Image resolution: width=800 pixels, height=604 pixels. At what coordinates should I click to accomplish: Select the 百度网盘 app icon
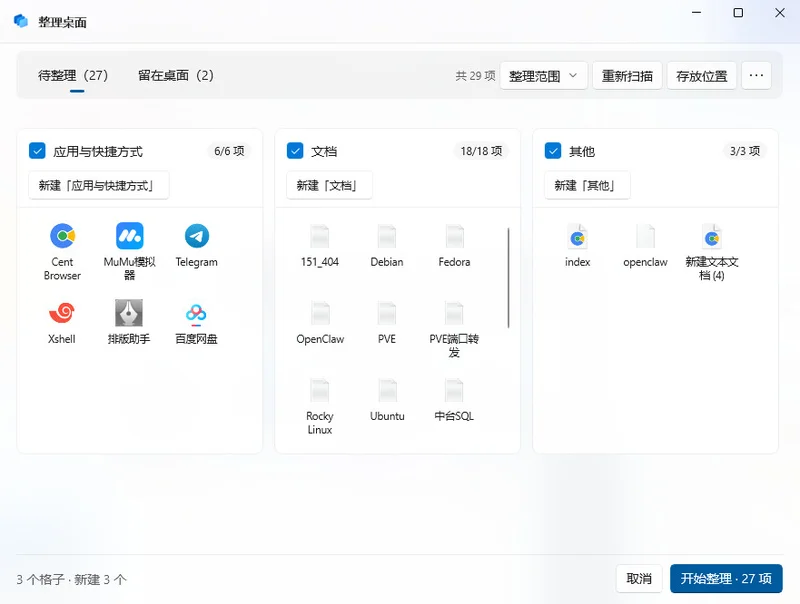click(196, 314)
